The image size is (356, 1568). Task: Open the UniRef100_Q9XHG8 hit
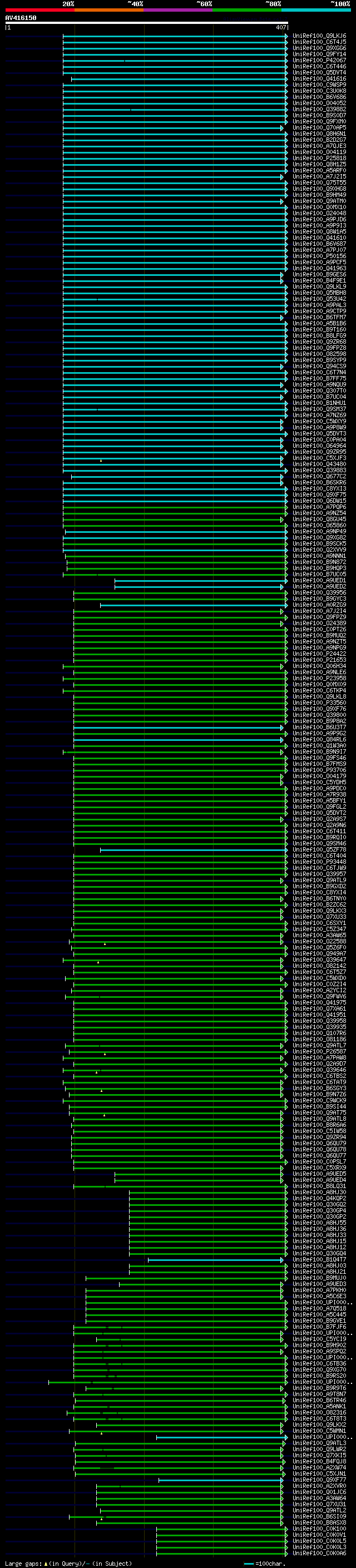coord(319,189)
